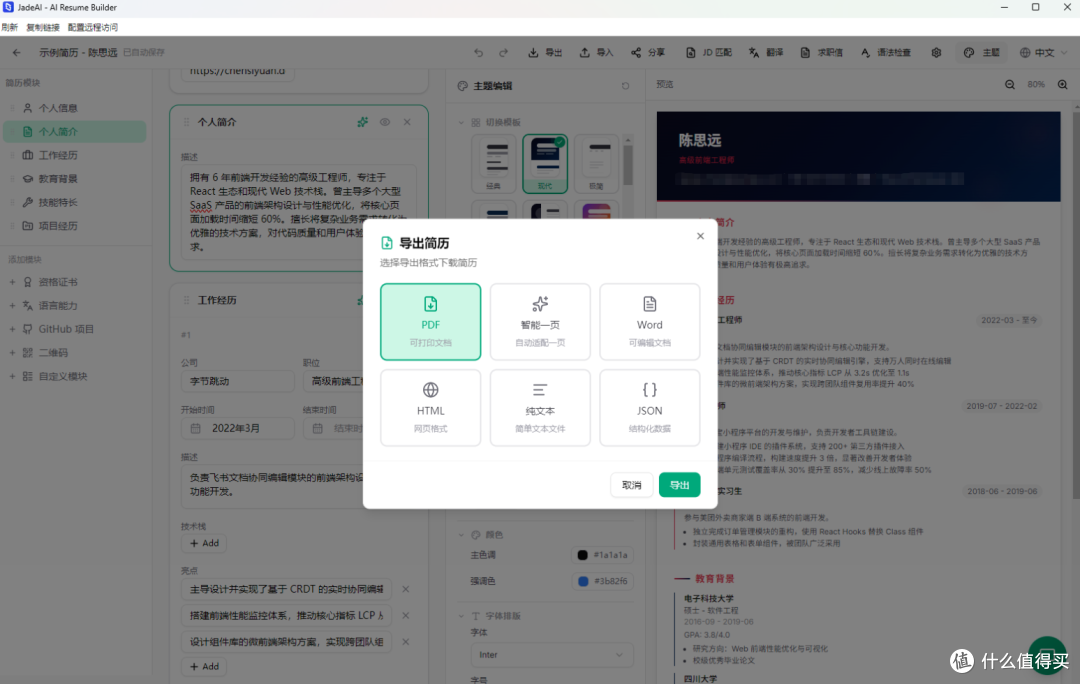Select 工作经历 module in sidebar
Image resolution: width=1080 pixels, height=684 pixels.
click(74, 155)
